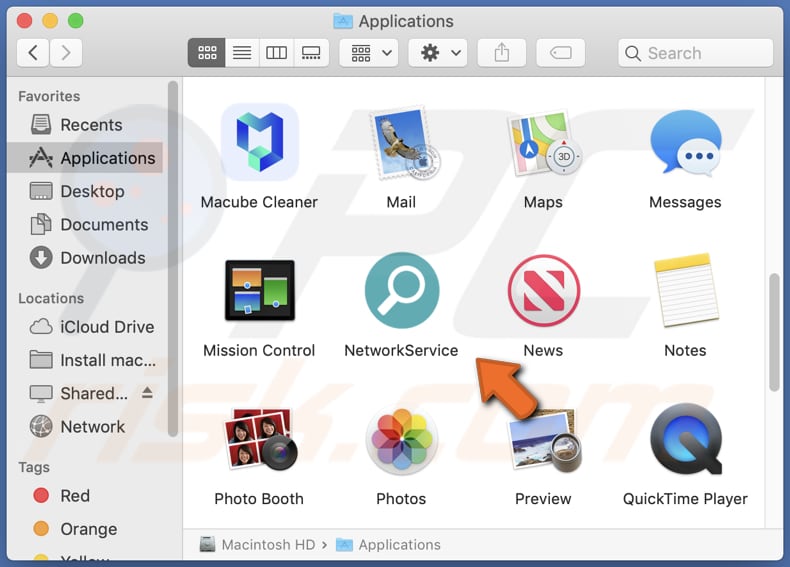Close the Finder window with red button
The height and width of the screenshot is (567, 790).
(24, 21)
